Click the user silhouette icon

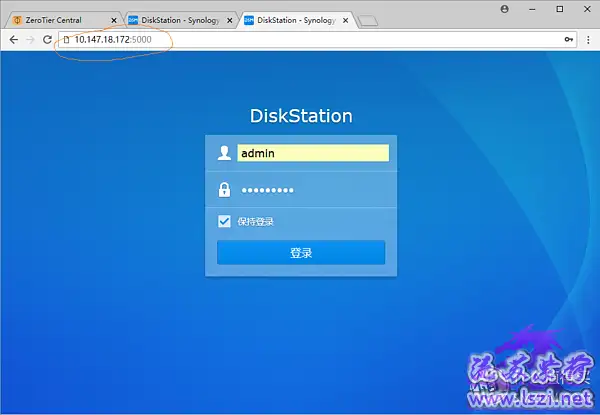point(224,153)
